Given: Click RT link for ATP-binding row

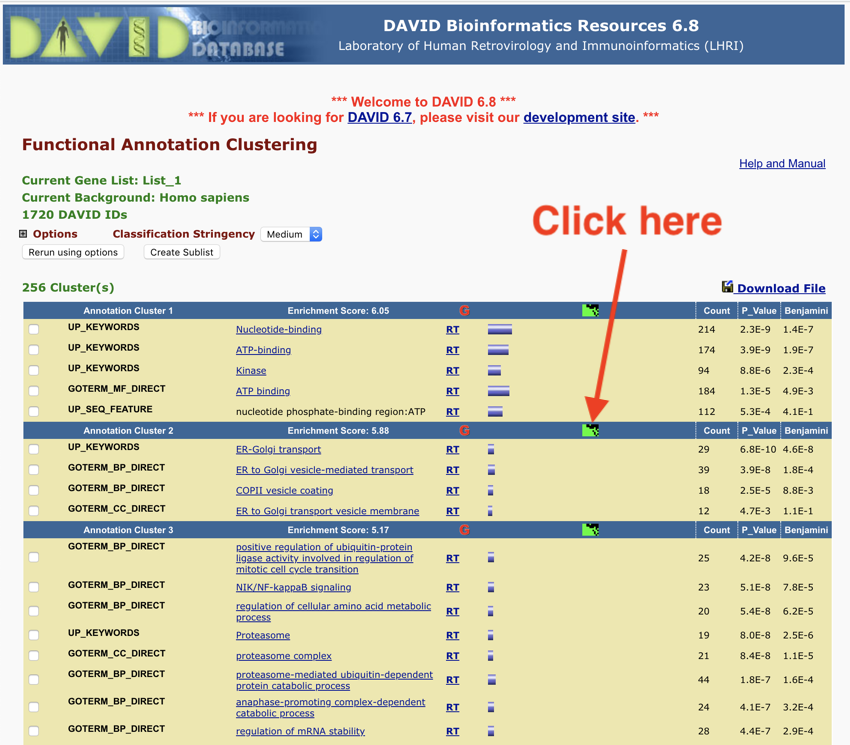Looking at the screenshot, I should coord(452,350).
